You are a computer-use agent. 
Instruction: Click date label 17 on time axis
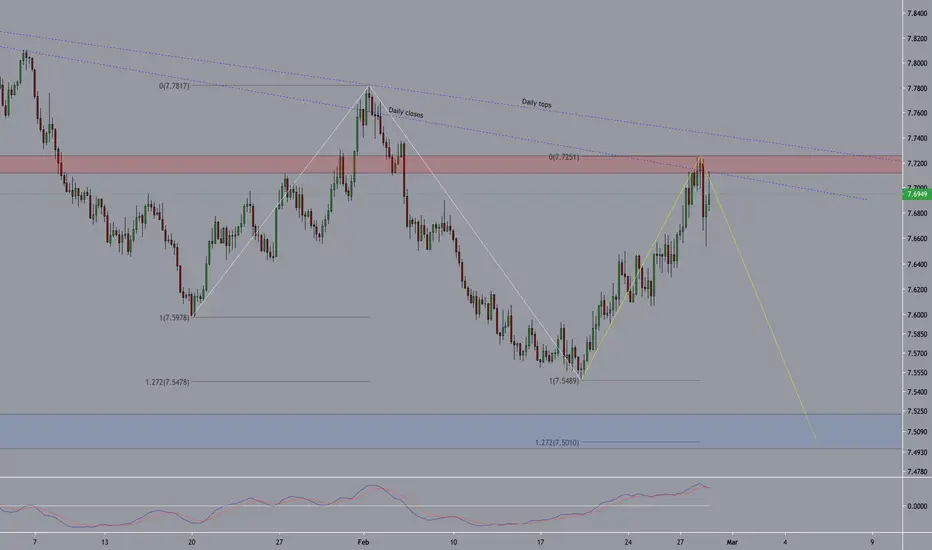coord(540,542)
